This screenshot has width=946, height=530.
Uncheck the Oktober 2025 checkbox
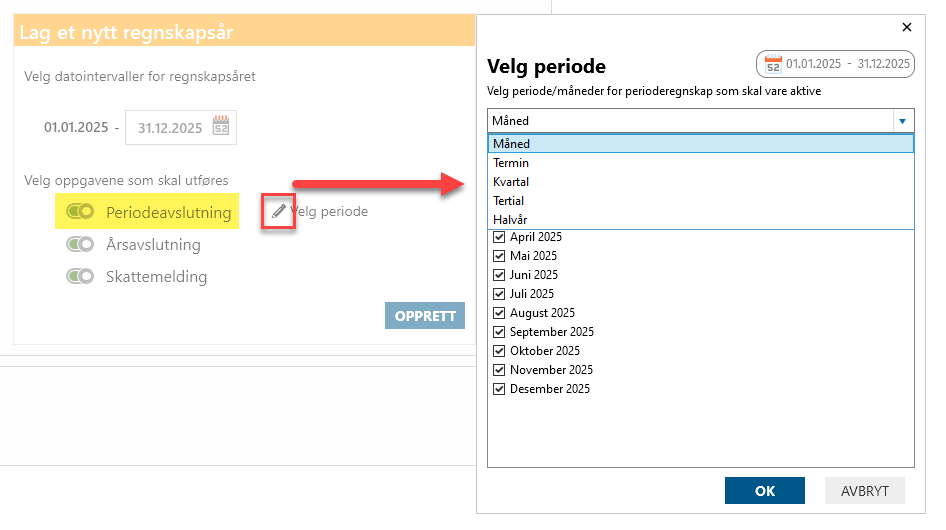[499, 351]
